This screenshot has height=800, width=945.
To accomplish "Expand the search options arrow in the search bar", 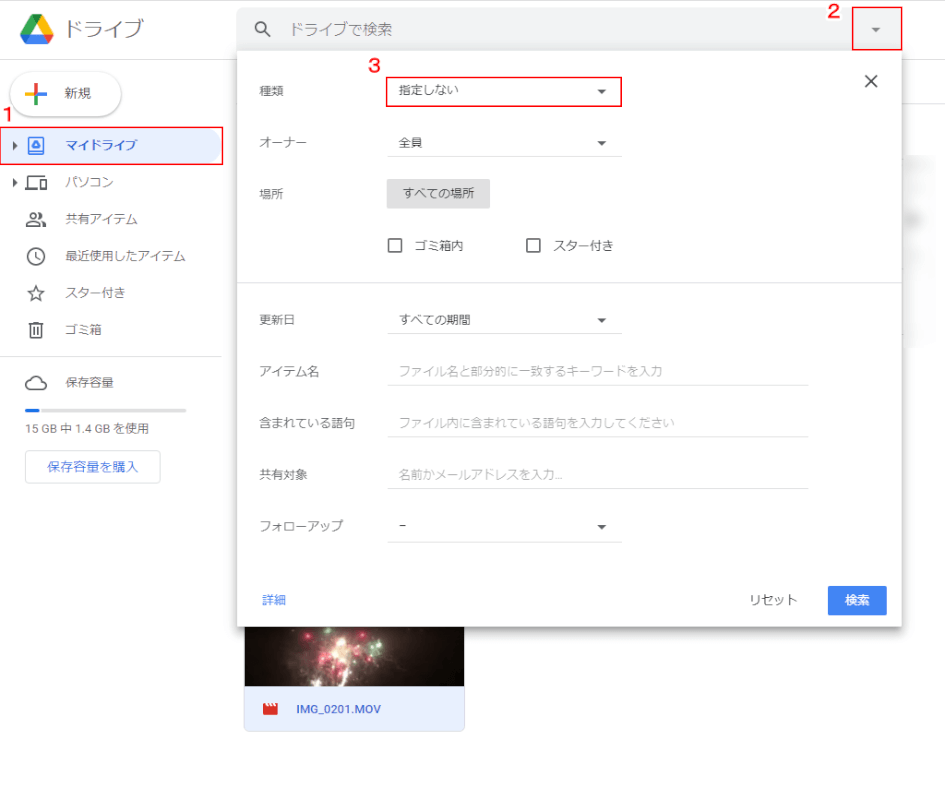I will pyautogui.click(x=876, y=29).
